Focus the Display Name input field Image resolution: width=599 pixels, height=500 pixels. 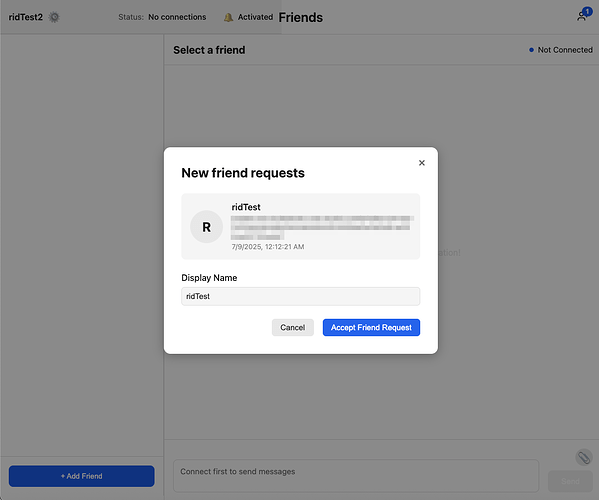click(301, 296)
